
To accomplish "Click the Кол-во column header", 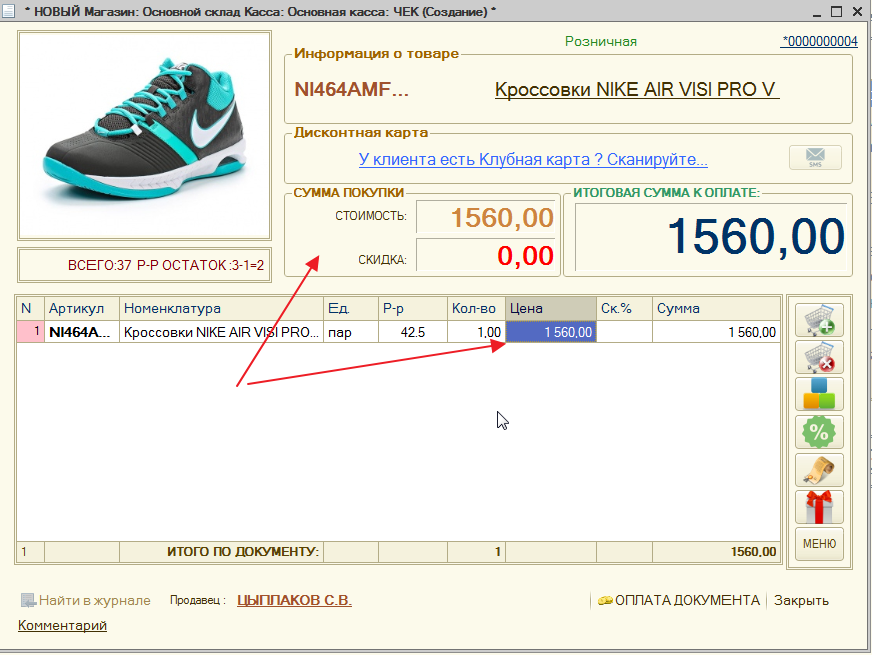I will pos(476,309).
